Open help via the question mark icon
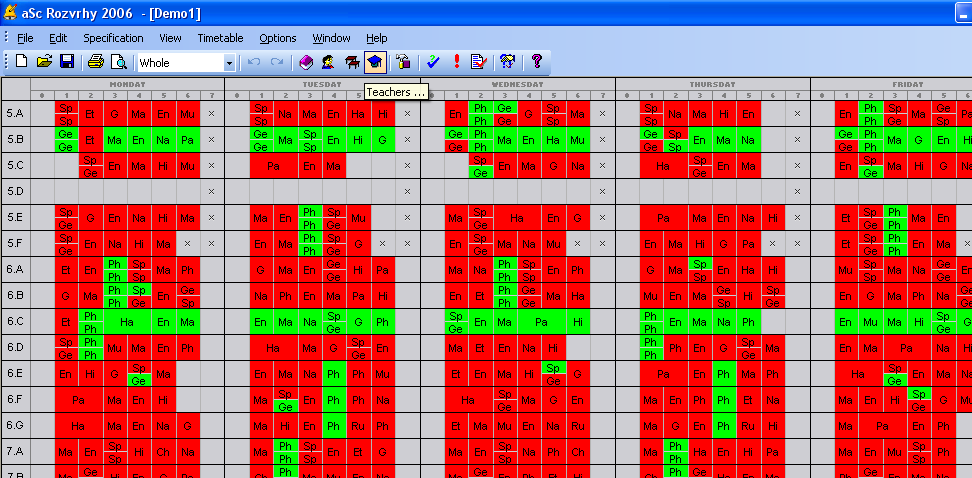 537,62
